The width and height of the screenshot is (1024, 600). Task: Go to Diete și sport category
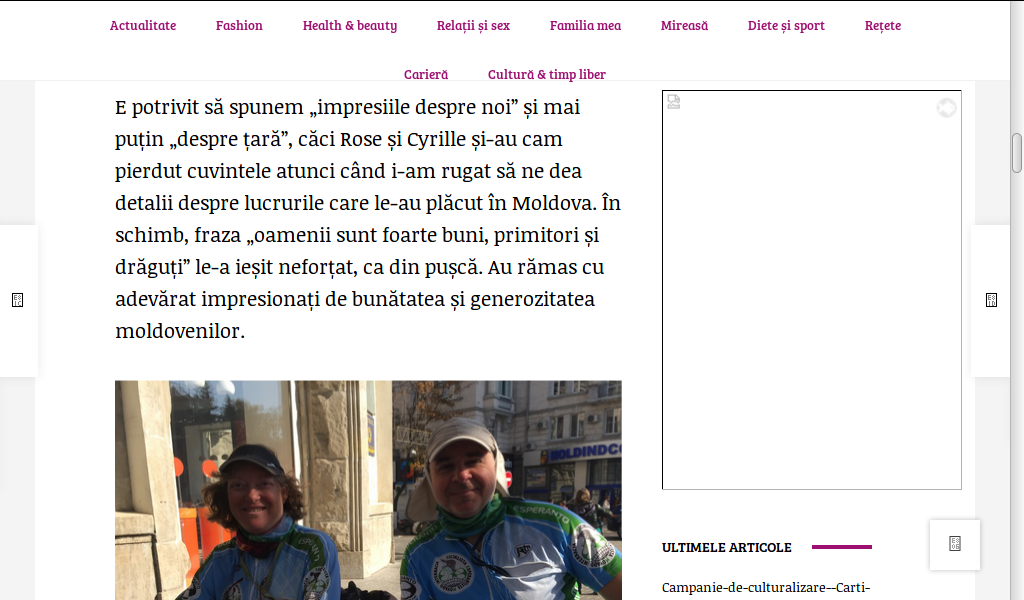tap(786, 25)
